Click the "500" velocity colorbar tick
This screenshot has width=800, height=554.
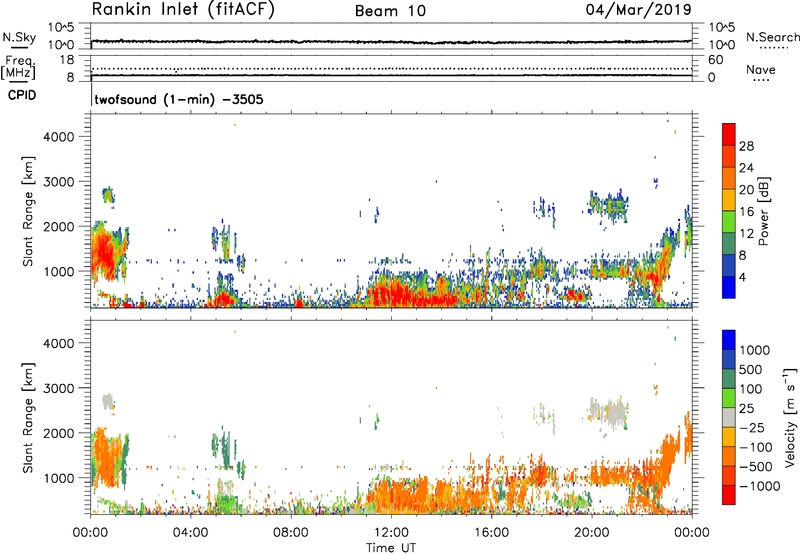pyautogui.click(x=751, y=370)
